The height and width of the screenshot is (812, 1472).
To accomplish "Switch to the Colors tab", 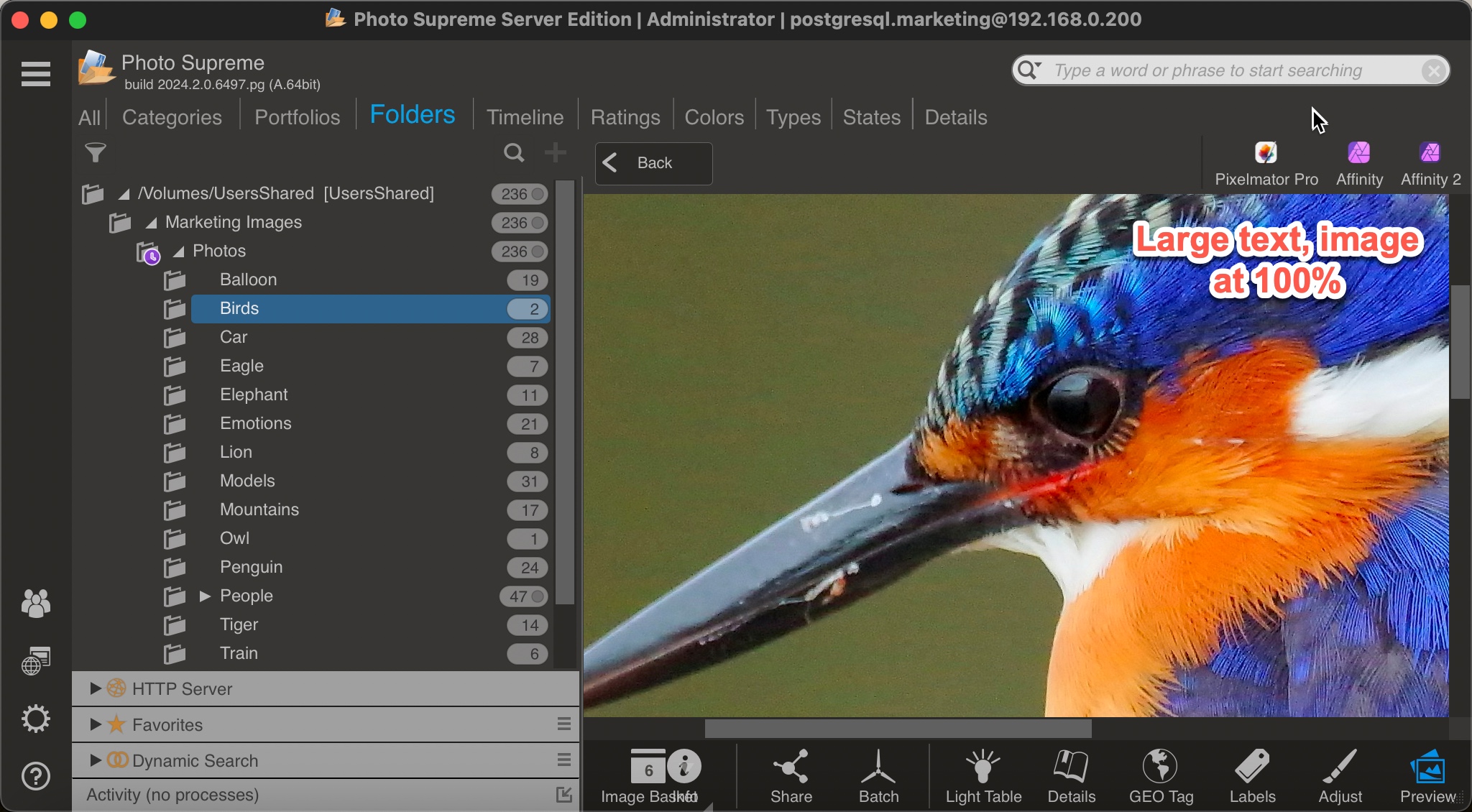I will (x=714, y=117).
